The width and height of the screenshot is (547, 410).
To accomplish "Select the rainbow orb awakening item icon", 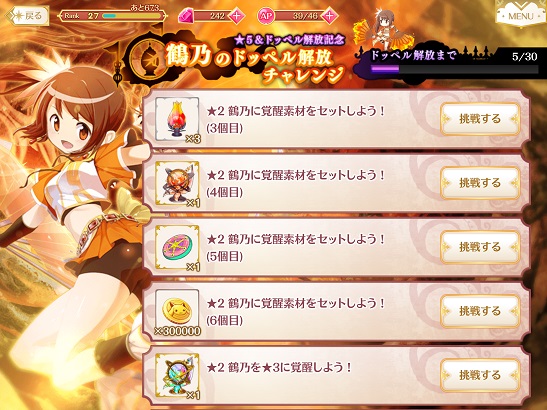I will pyautogui.click(x=177, y=375).
